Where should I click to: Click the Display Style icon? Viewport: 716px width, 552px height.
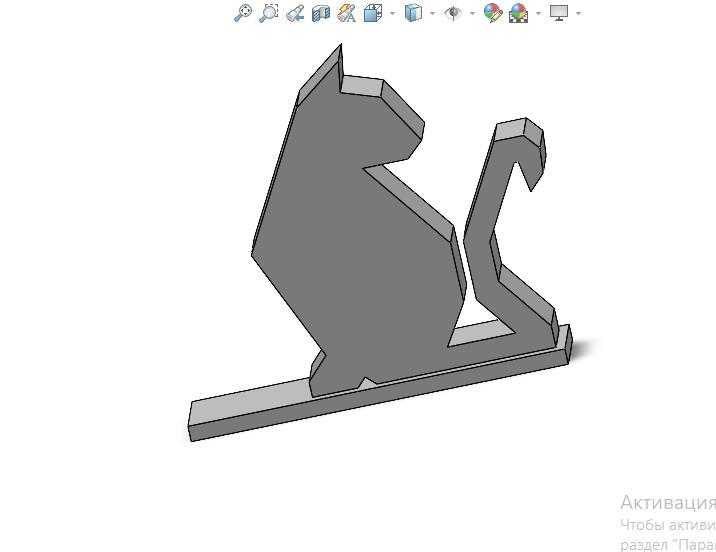[x=413, y=13]
